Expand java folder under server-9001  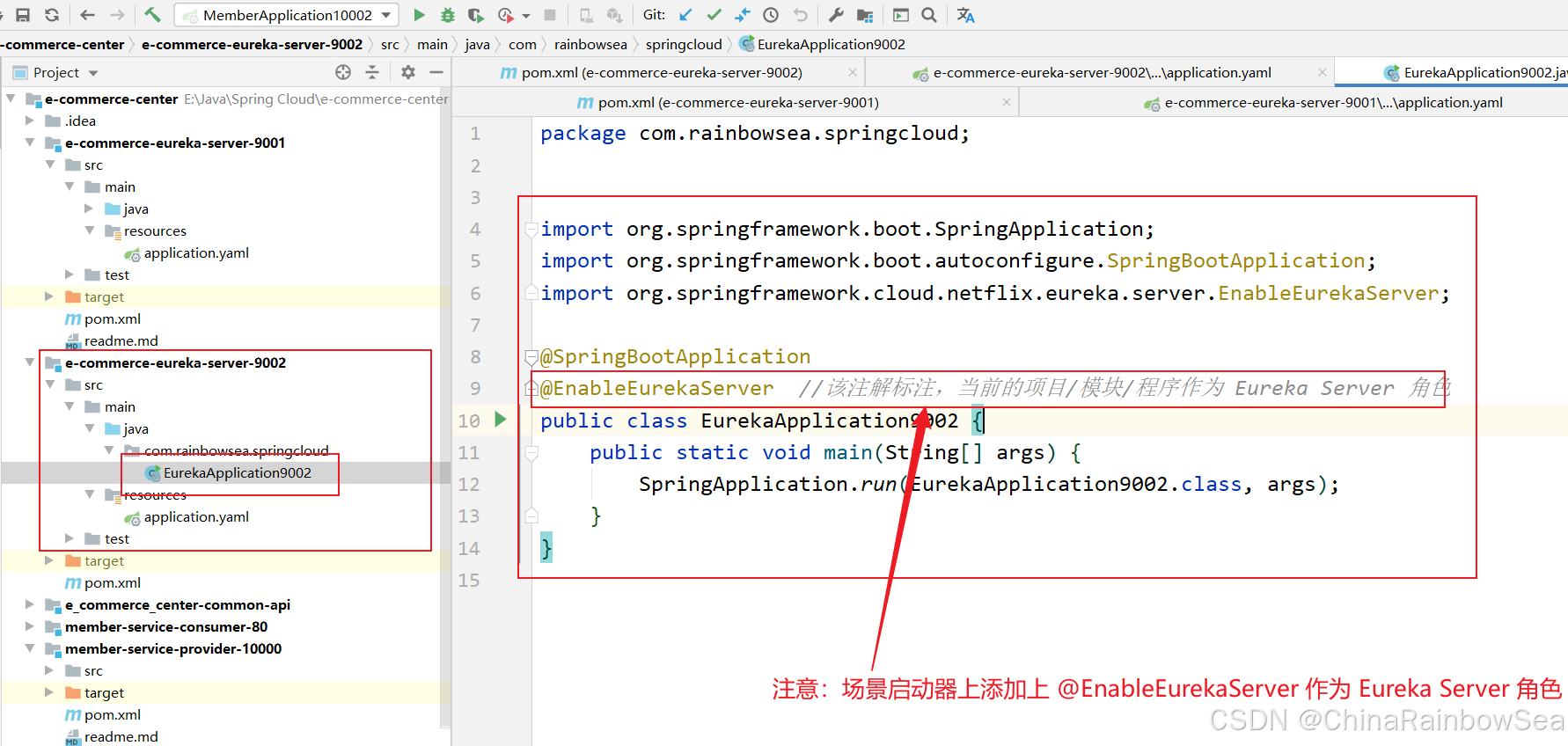[x=89, y=208]
